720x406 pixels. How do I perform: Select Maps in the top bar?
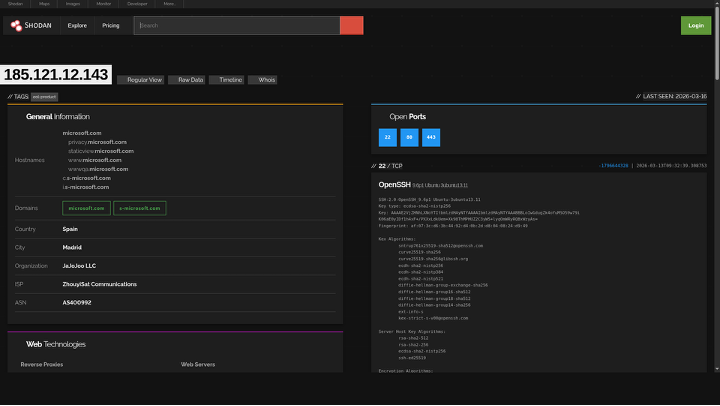(45, 4)
